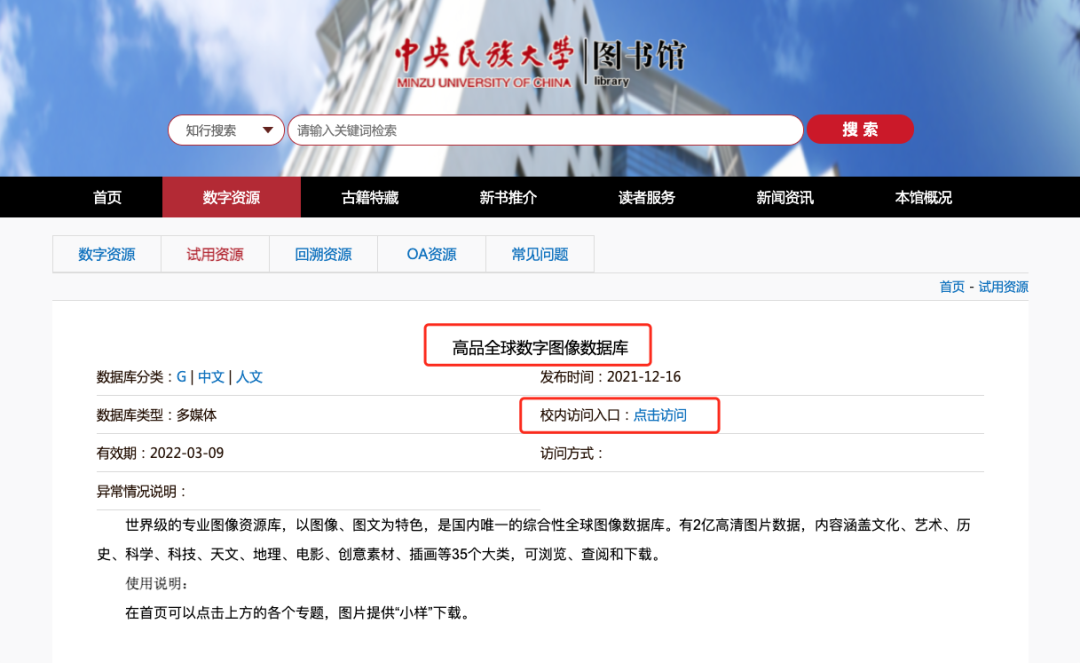The image size is (1080, 663).
Task: Switch to the 回溯资源 tab
Action: pos(322,254)
